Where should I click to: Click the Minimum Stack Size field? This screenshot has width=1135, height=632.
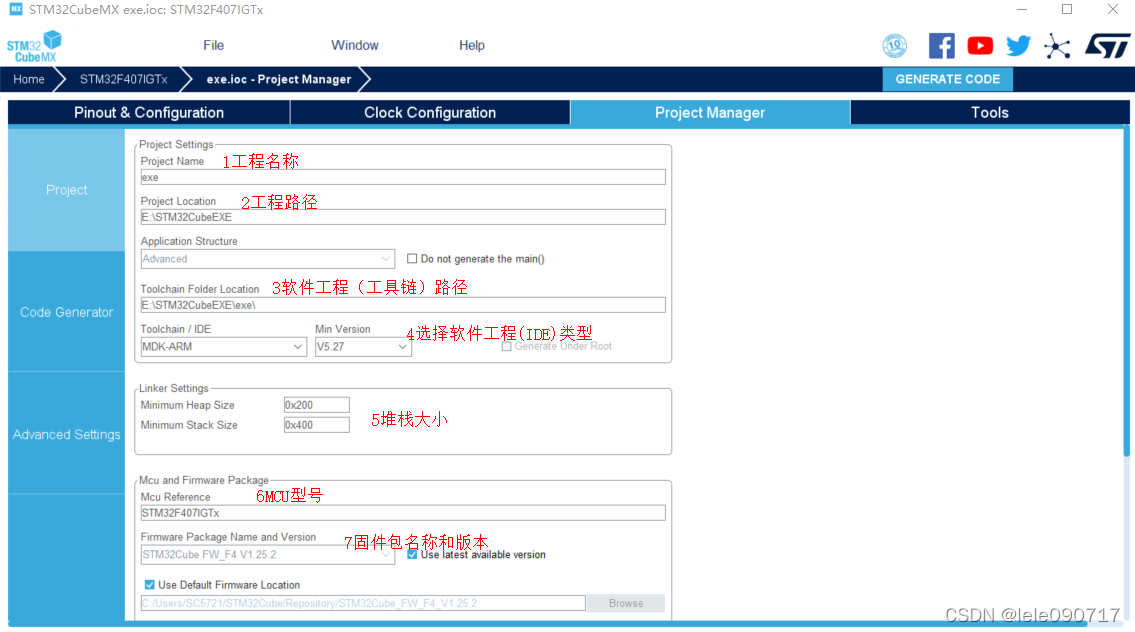316,425
